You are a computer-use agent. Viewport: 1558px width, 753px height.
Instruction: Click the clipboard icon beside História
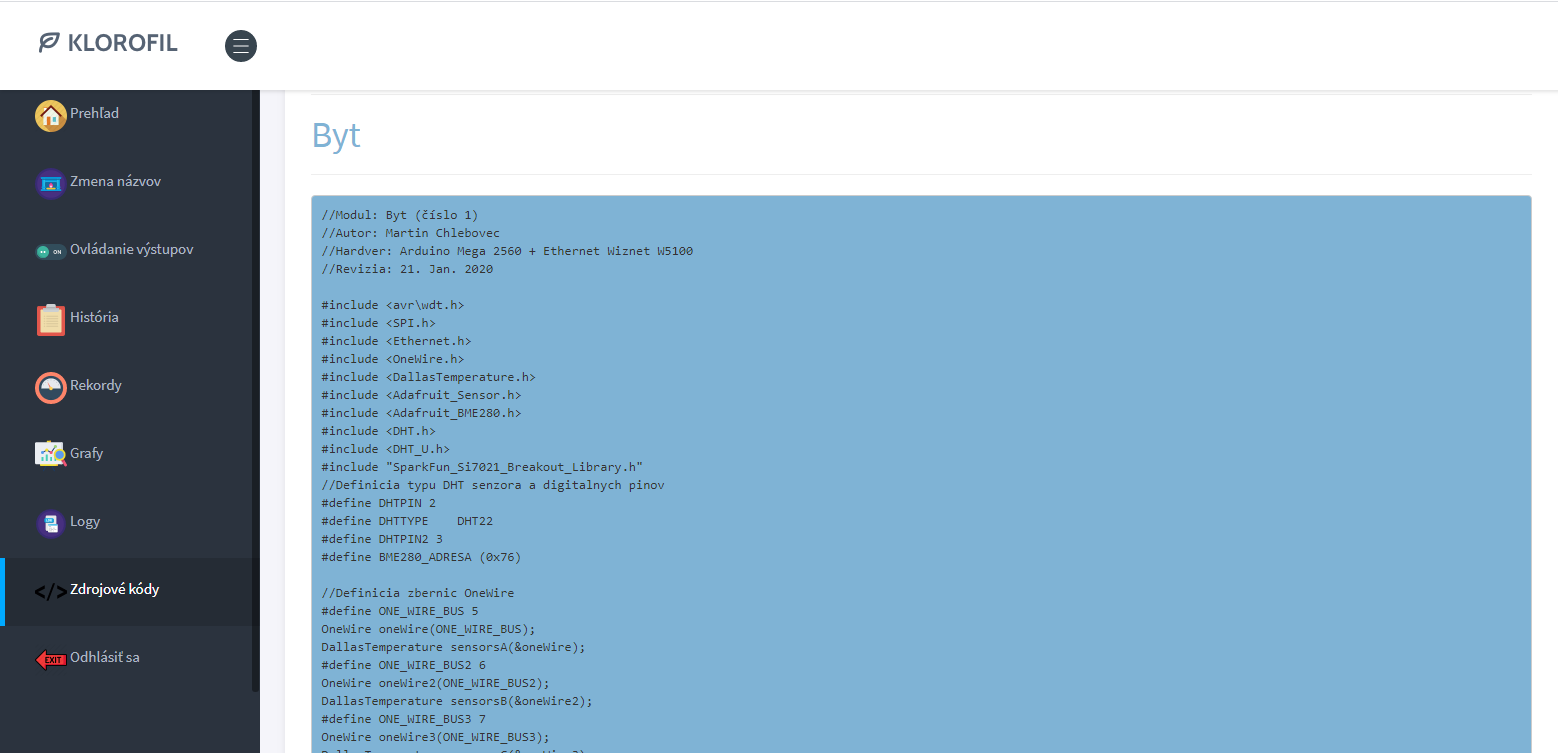pyautogui.click(x=51, y=320)
